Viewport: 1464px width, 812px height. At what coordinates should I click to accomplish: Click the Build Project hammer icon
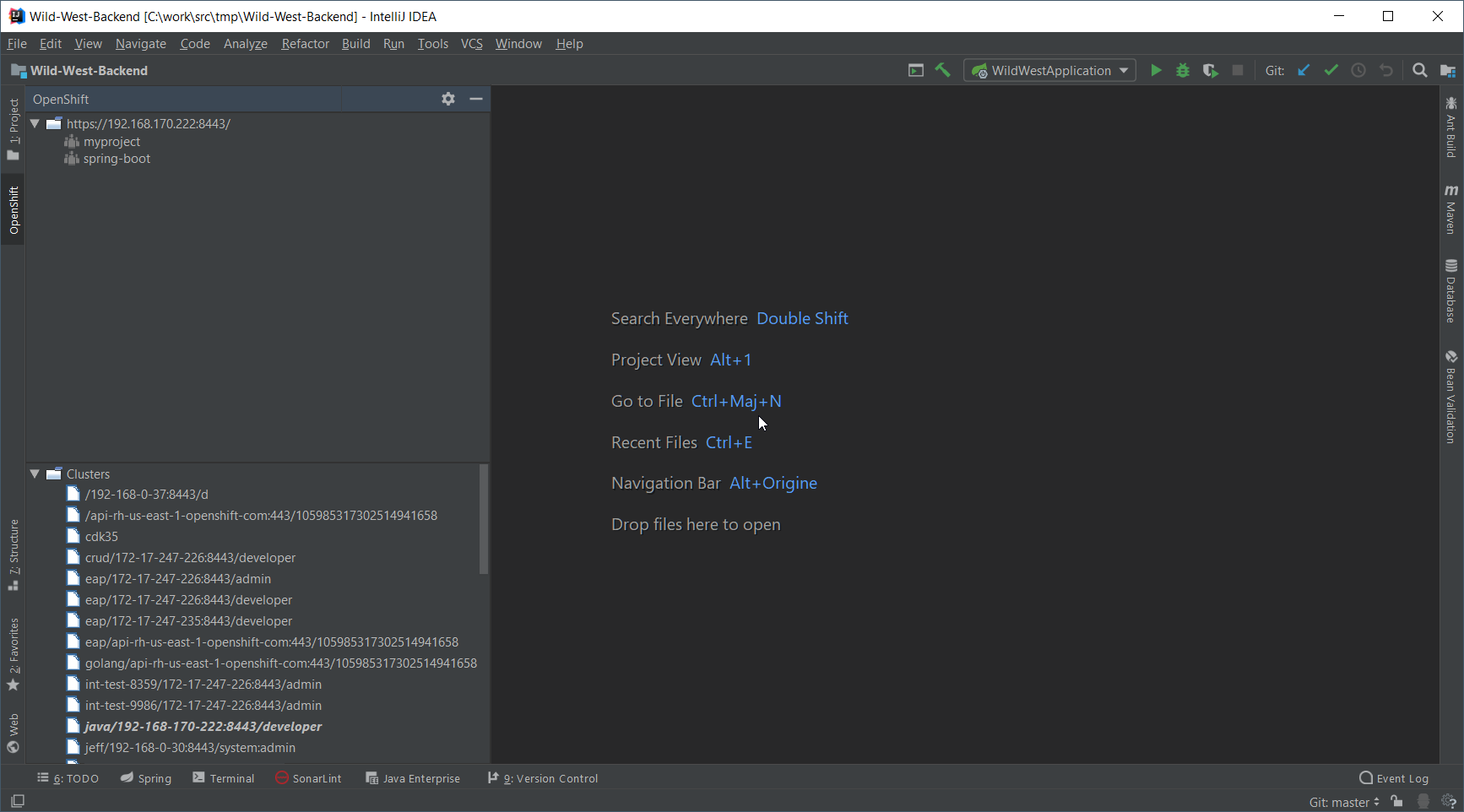pyautogui.click(x=943, y=71)
